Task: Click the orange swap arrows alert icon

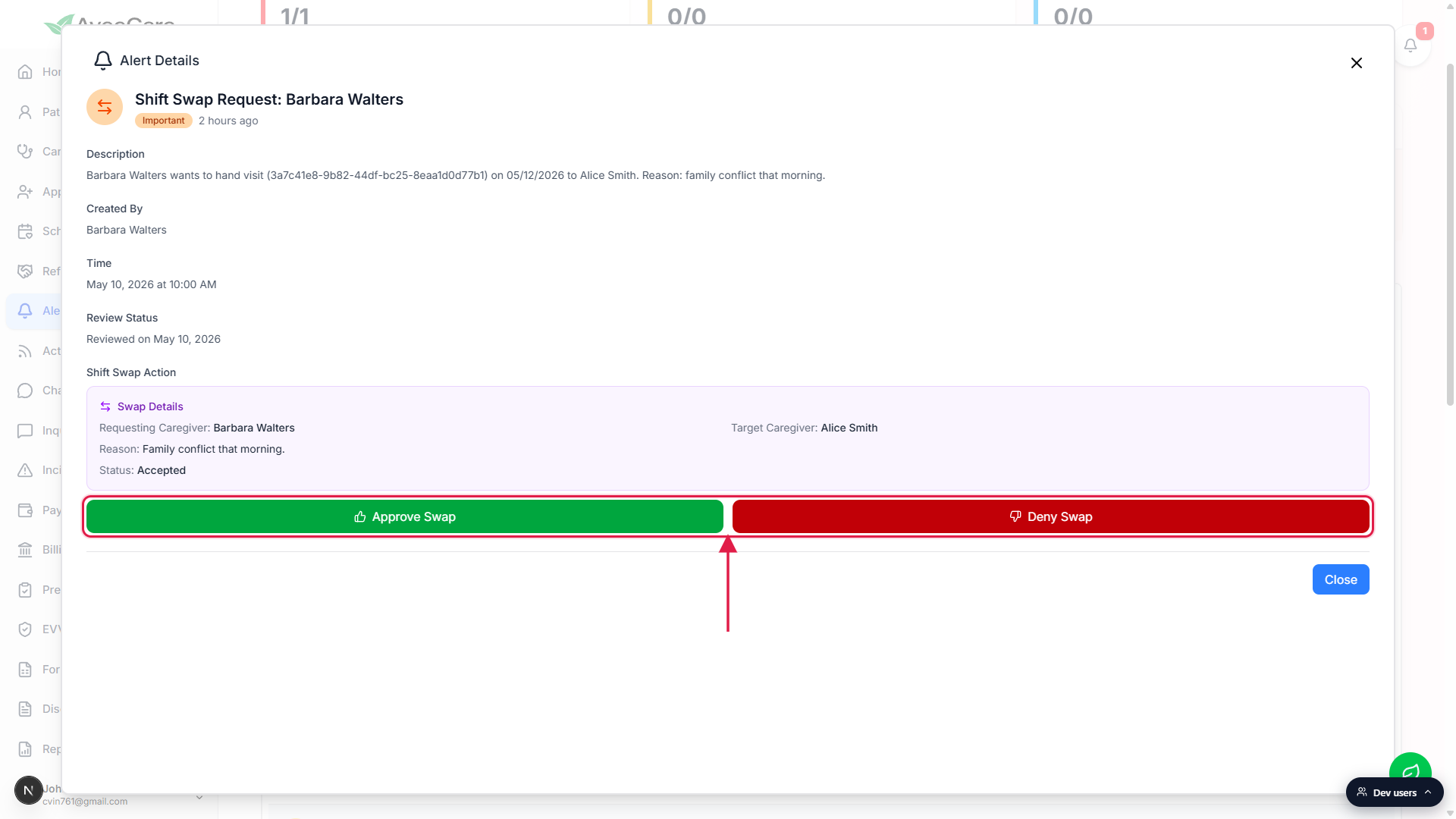Action: tap(105, 107)
